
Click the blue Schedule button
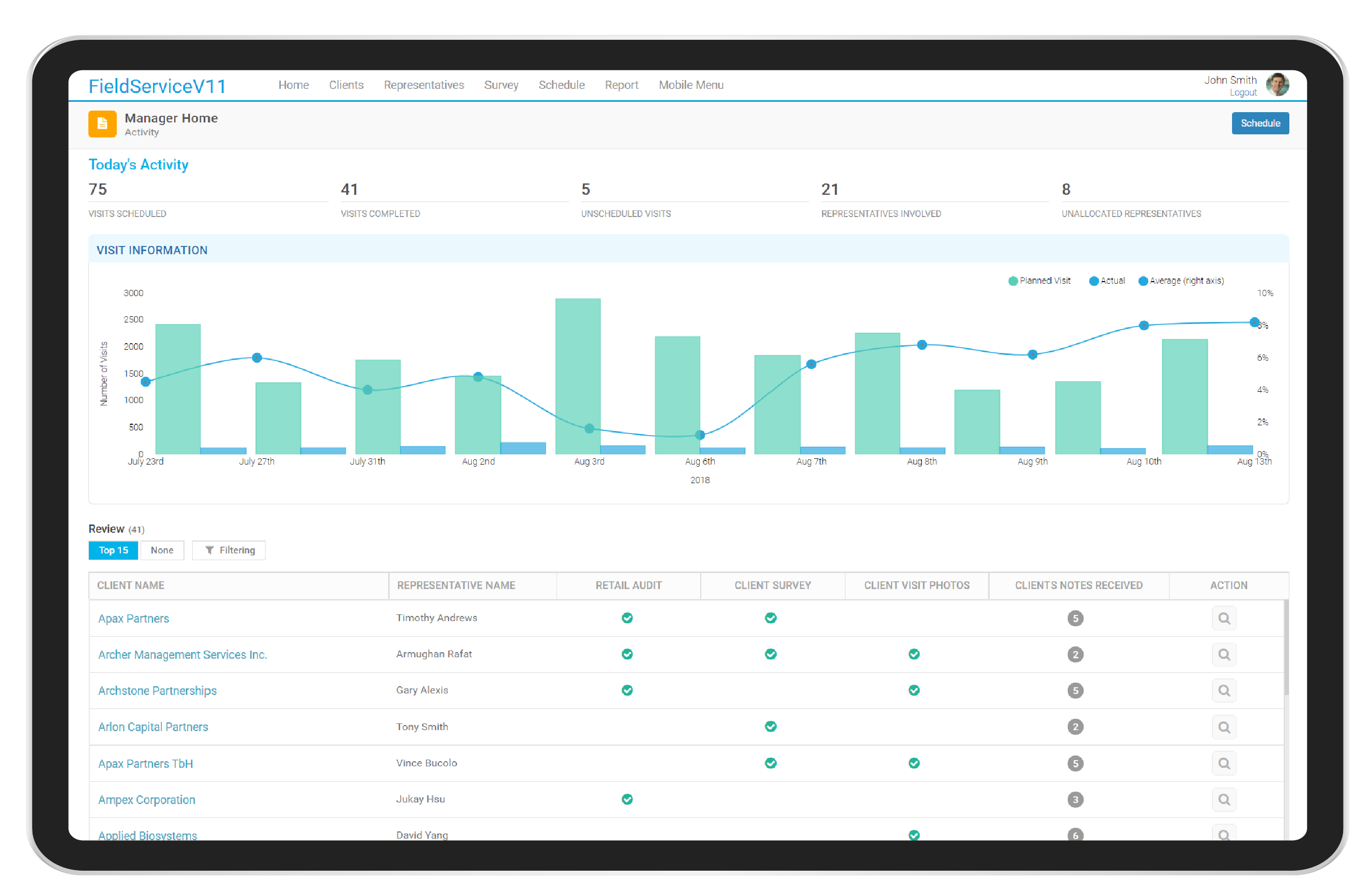tap(1260, 123)
